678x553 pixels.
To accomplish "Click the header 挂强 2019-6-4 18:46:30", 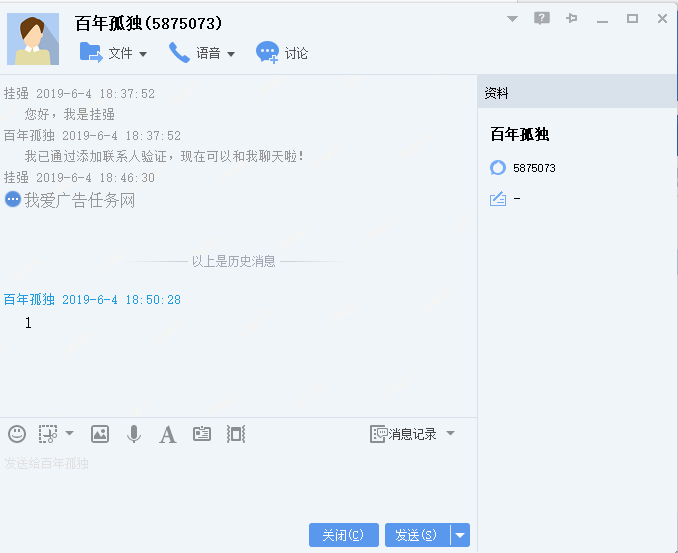I will pyautogui.click(x=79, y=177).
